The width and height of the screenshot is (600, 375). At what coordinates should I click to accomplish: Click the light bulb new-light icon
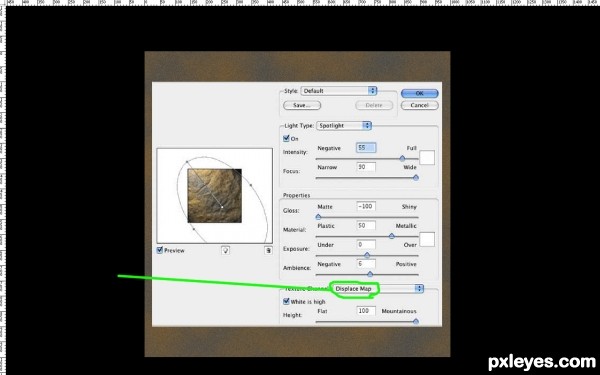(225, 250)
